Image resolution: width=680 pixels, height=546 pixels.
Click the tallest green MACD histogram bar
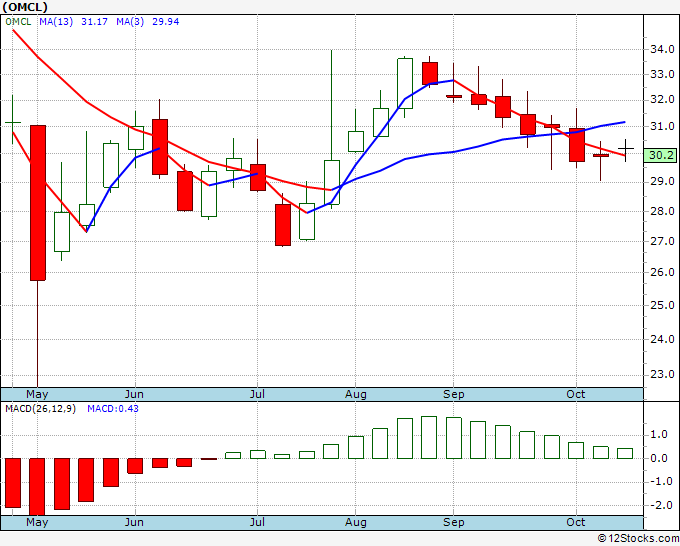tap(429, 437)
